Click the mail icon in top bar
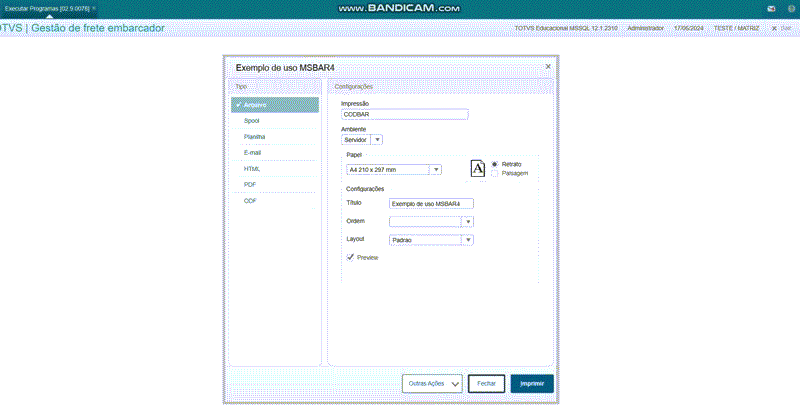The image size is (800, 418). (771, 9)
